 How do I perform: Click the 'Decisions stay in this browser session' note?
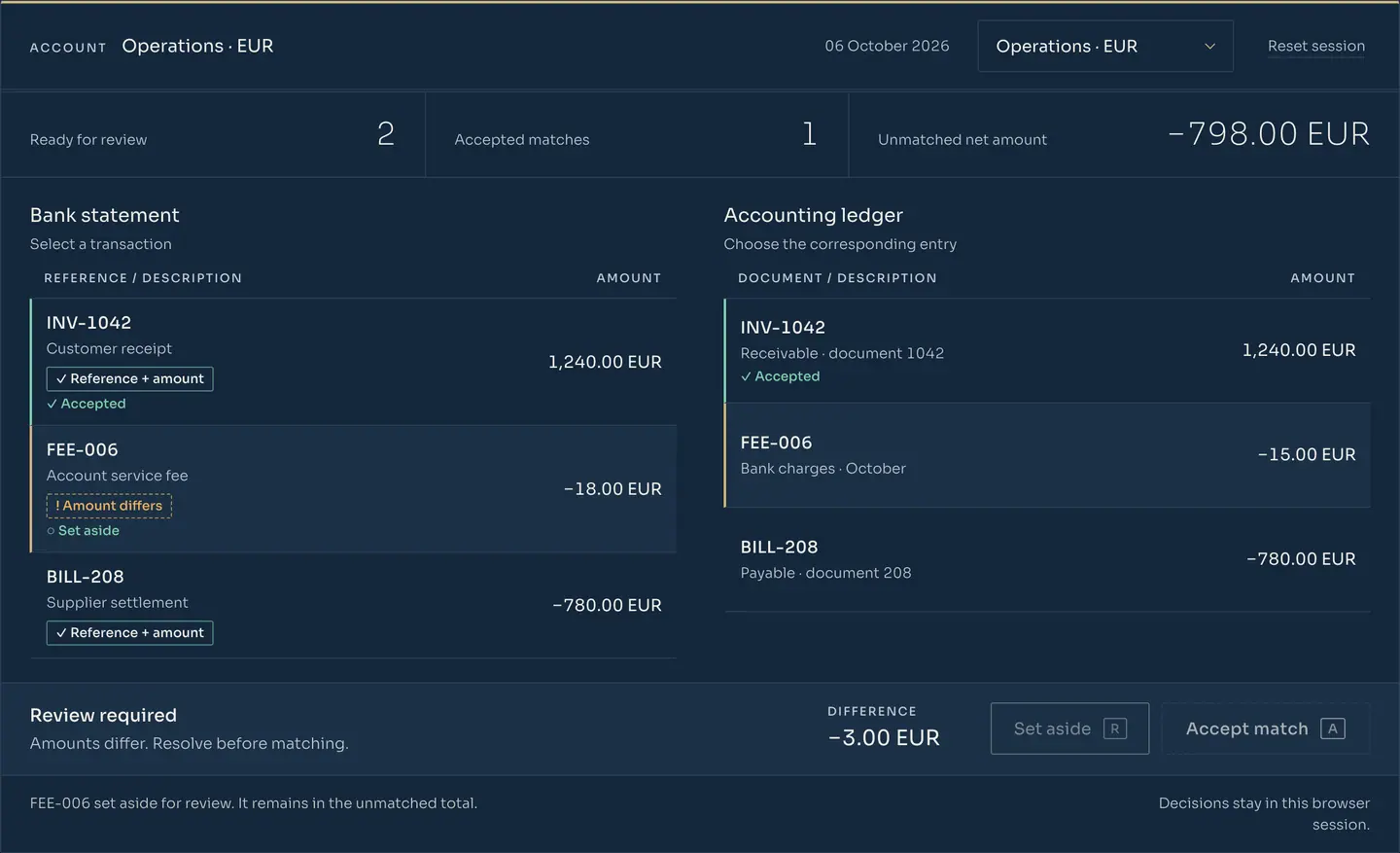pyautogui.click(x=1264, y=814)
